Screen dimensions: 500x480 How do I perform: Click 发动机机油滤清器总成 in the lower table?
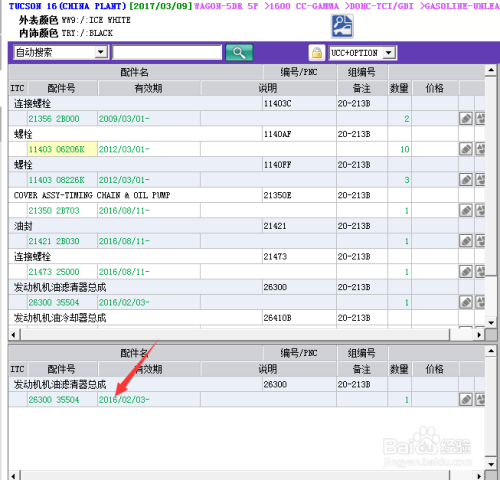(x=60, y=384)
